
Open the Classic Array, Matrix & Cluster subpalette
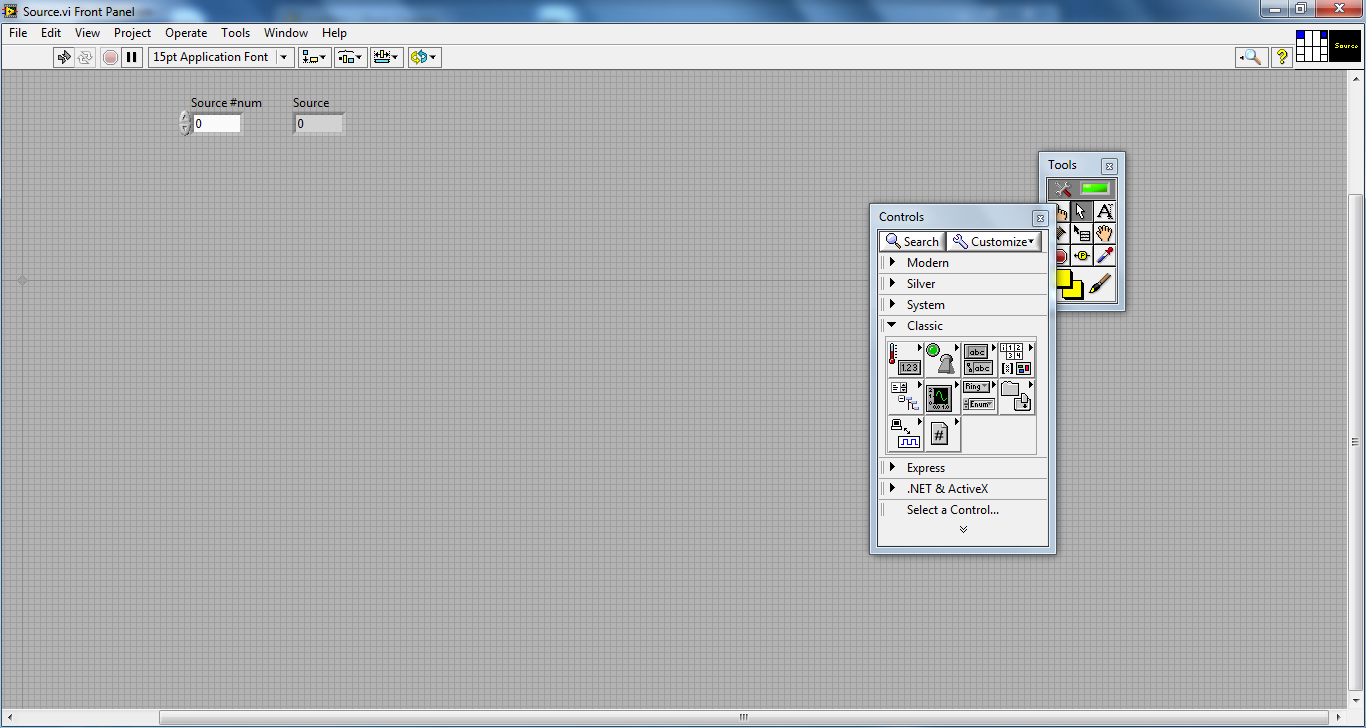pyautogui.click(x=1016, y=359)
